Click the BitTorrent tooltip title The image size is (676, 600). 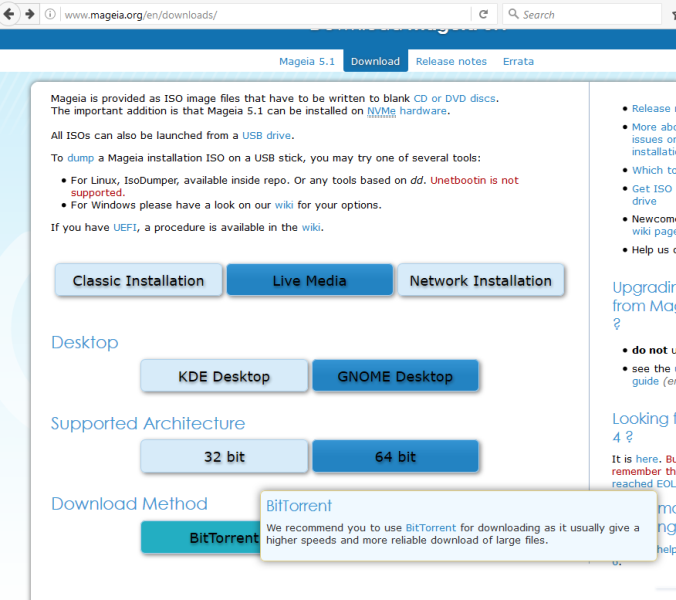[x=299, y=506]
